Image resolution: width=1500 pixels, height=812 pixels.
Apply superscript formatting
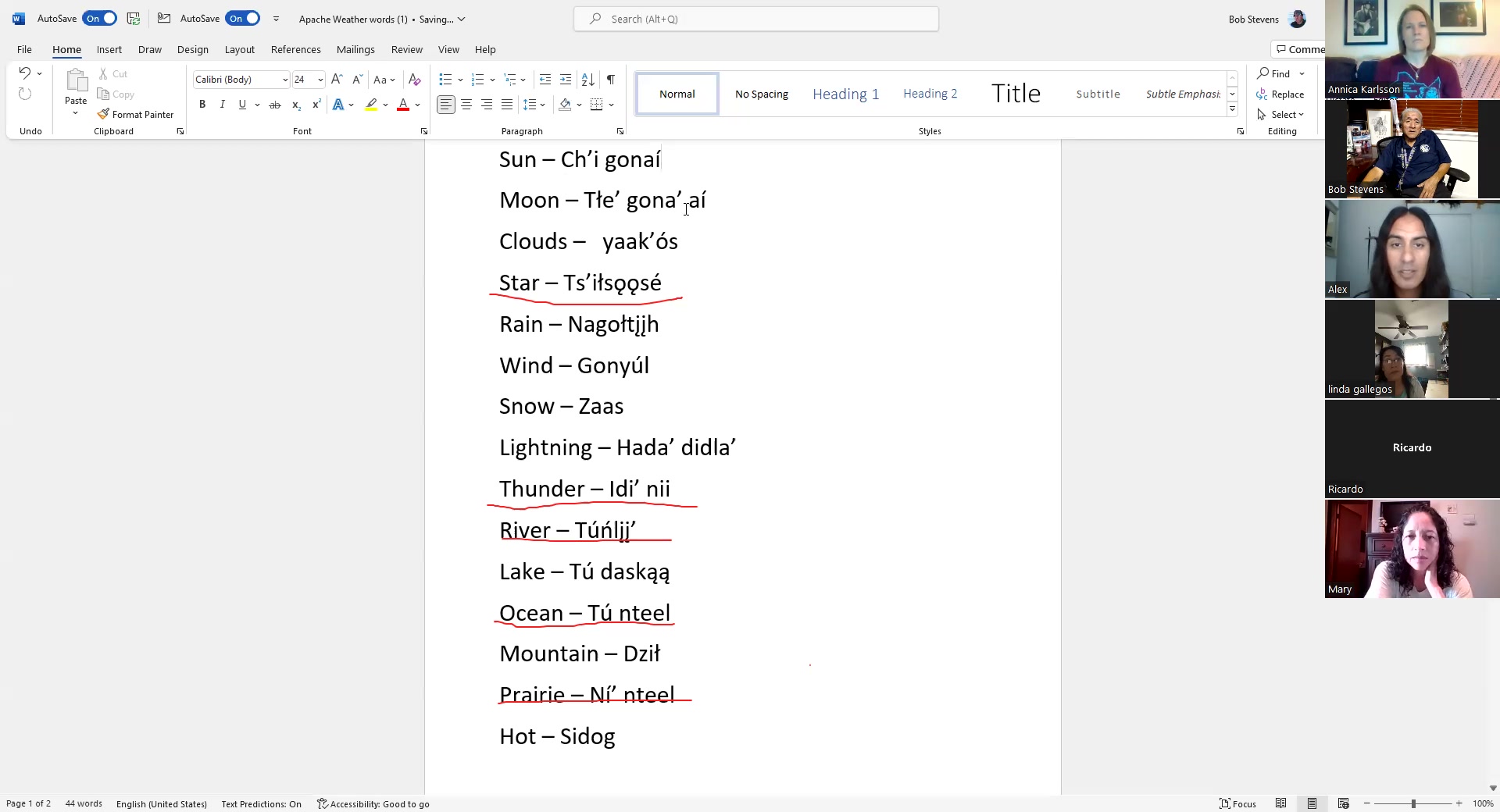[316, 105]
